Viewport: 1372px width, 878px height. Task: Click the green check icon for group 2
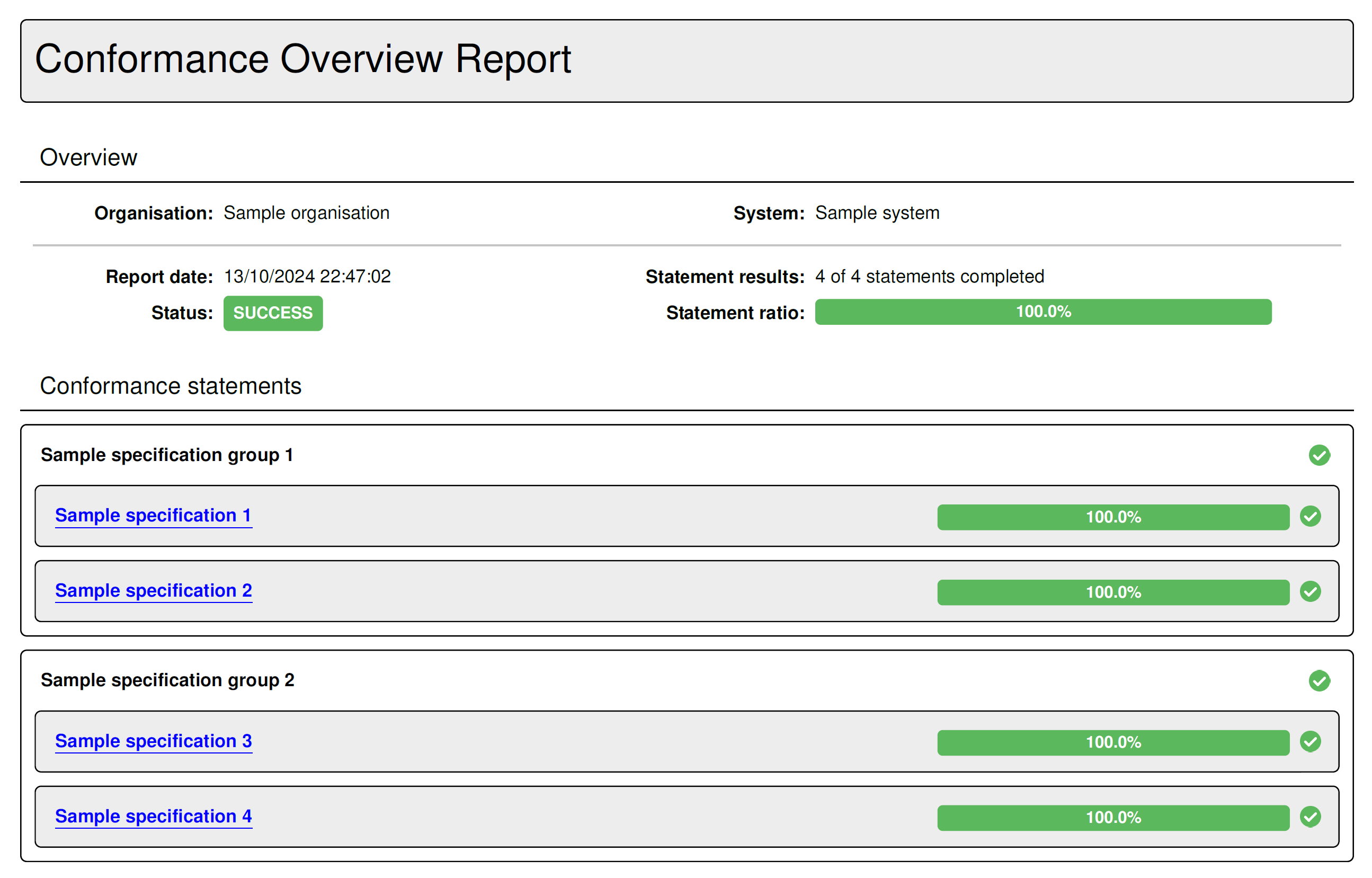1320,681
